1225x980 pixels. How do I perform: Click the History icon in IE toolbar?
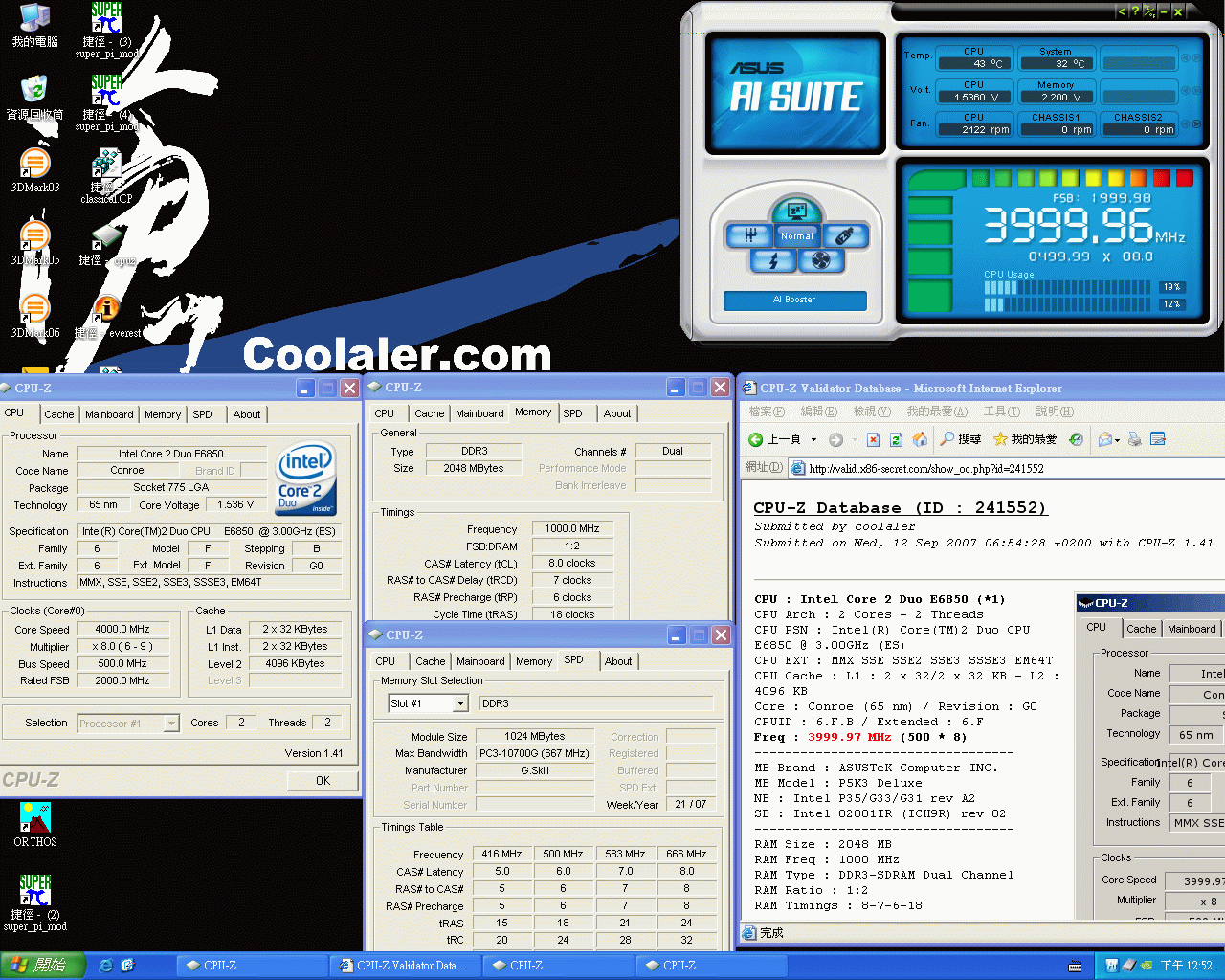(x=1077, y=439)
